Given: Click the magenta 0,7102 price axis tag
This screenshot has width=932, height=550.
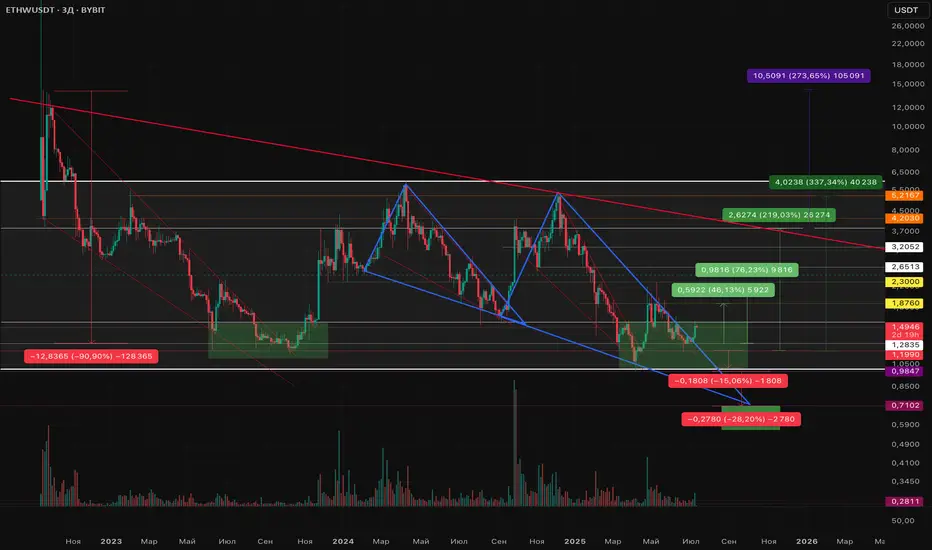Looking at the screenshot, I should point(904,406).
